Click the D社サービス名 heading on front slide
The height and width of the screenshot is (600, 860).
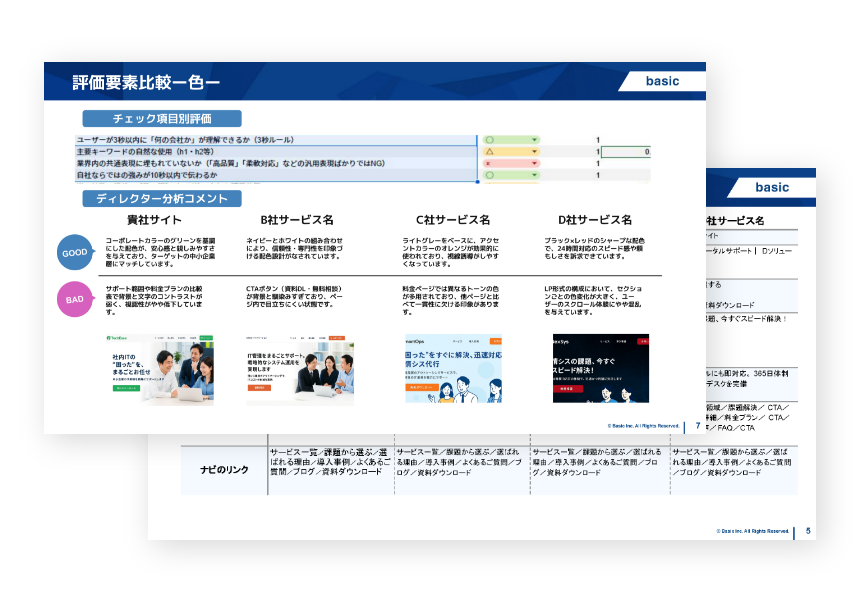(x=595, y=220)
